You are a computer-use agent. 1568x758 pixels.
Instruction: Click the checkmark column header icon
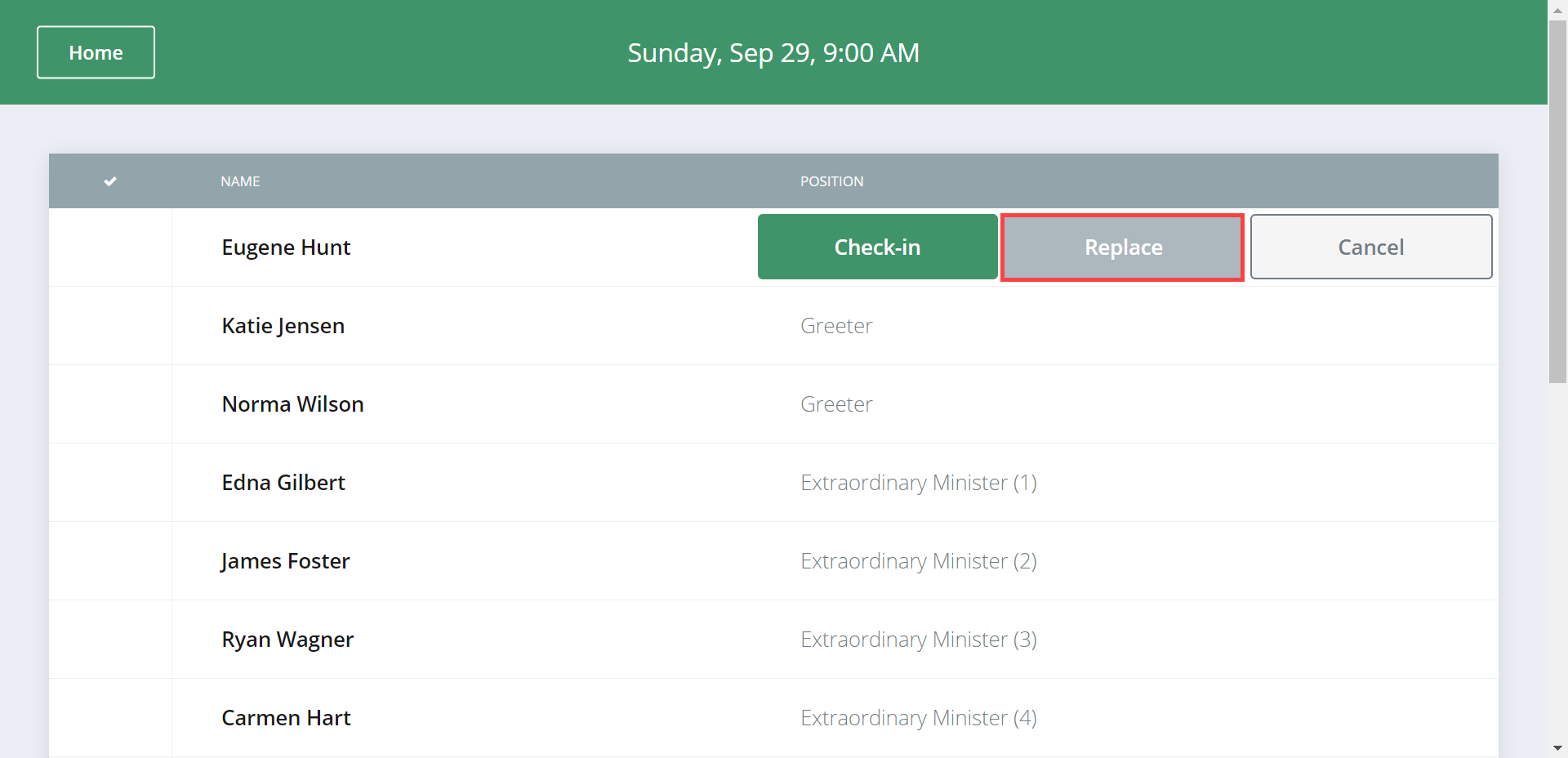(x=110, y=181)
